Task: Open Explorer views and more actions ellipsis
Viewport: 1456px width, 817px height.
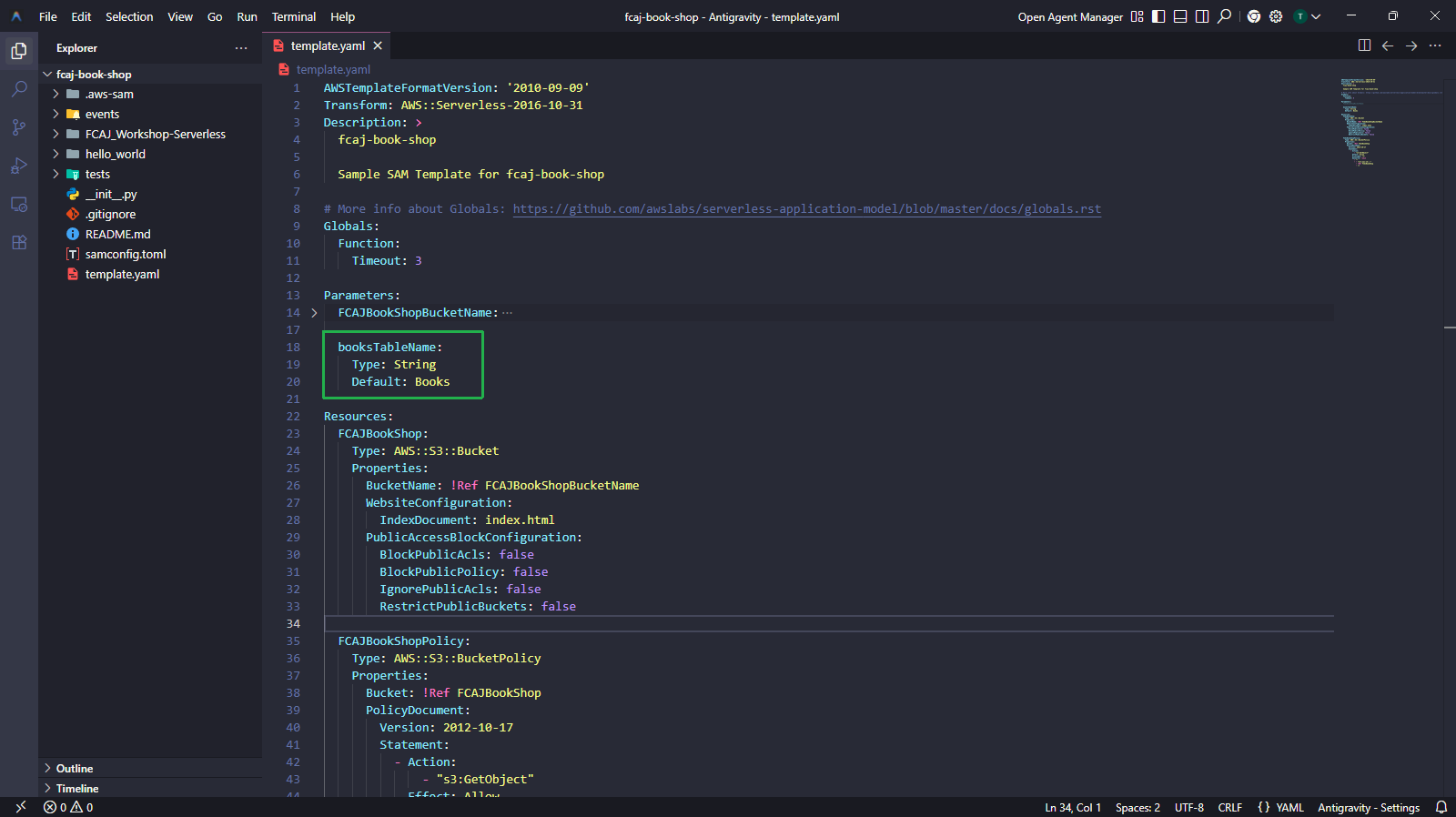Action: 241,48
